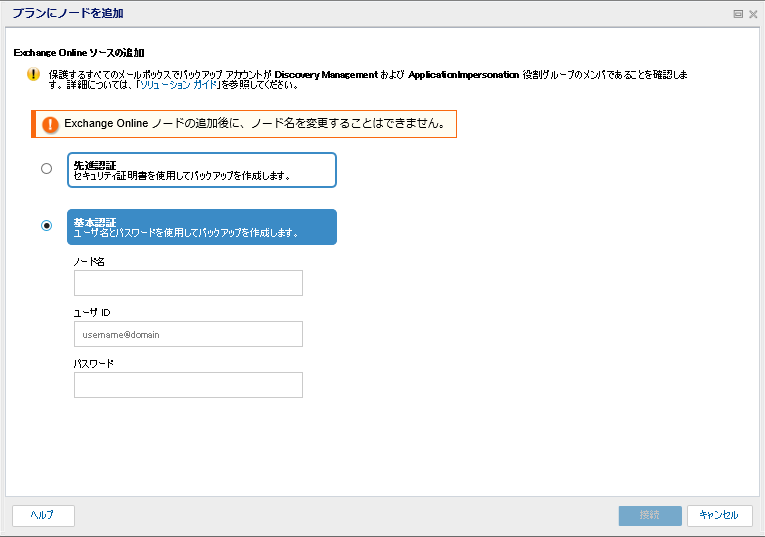Screen dimensions: 765x537
Task: Click the highlighted 基本認証 option card
Action: pos(202,227)
